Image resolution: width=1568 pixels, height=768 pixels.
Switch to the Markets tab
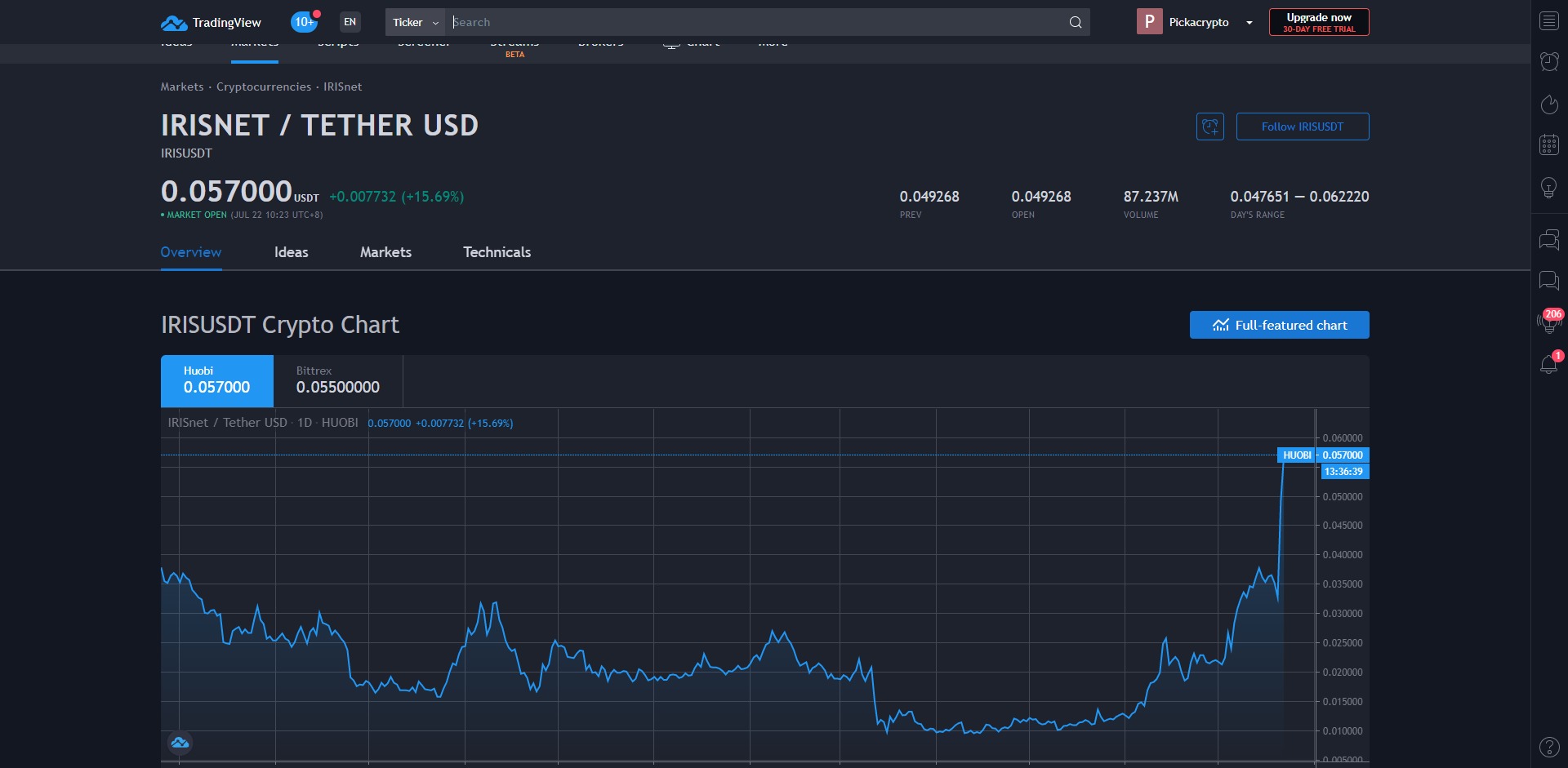click(x=385, y=252)
